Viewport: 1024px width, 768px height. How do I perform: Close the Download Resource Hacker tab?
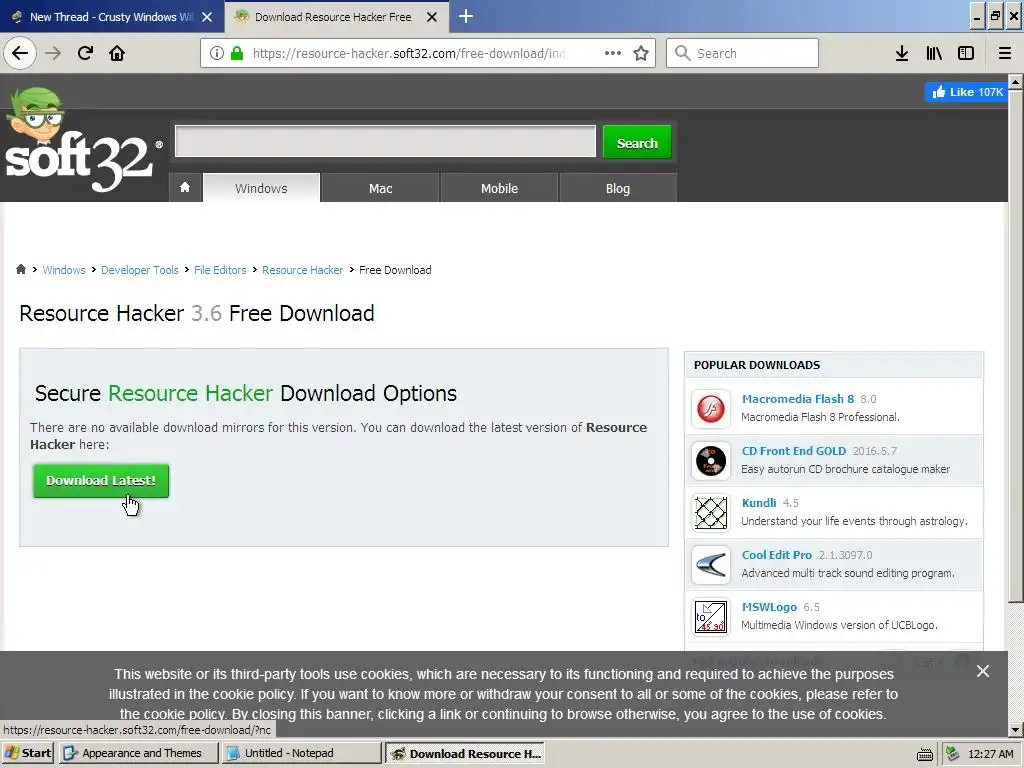tap(432, 17)
